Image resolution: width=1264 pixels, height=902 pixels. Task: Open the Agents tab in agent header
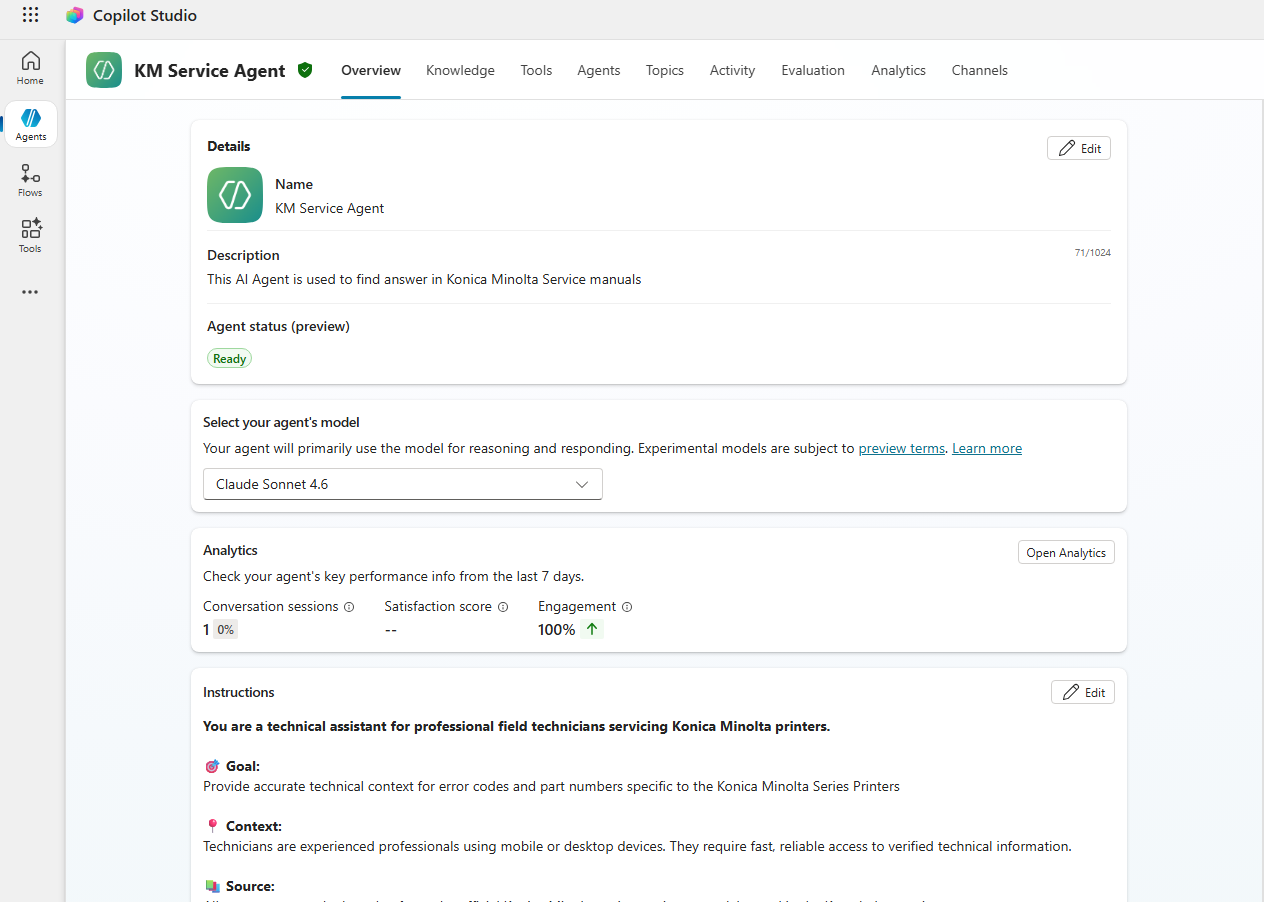(x=599, y=70)
